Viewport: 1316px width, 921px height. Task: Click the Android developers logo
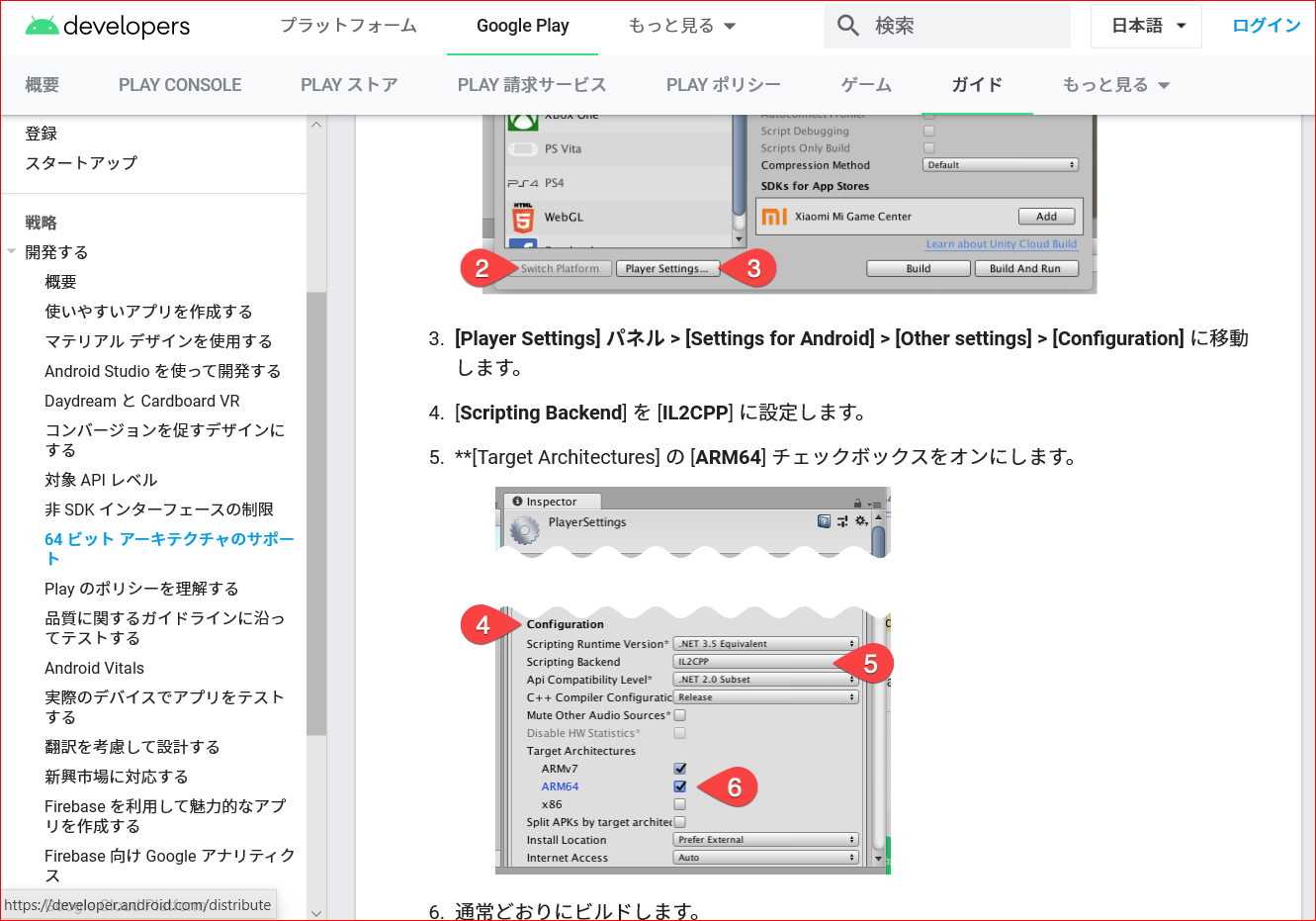107,27
